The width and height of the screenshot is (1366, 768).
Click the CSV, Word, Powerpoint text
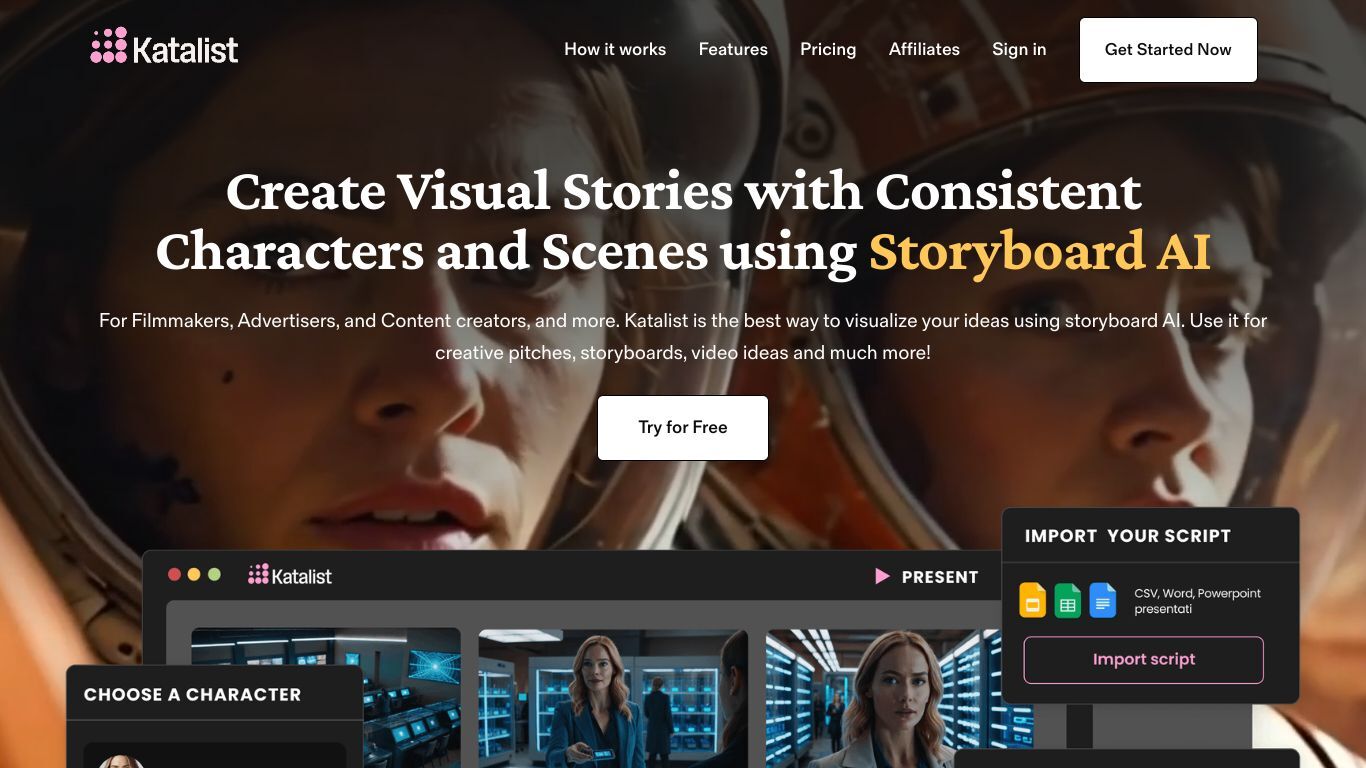pos(1197,601)
